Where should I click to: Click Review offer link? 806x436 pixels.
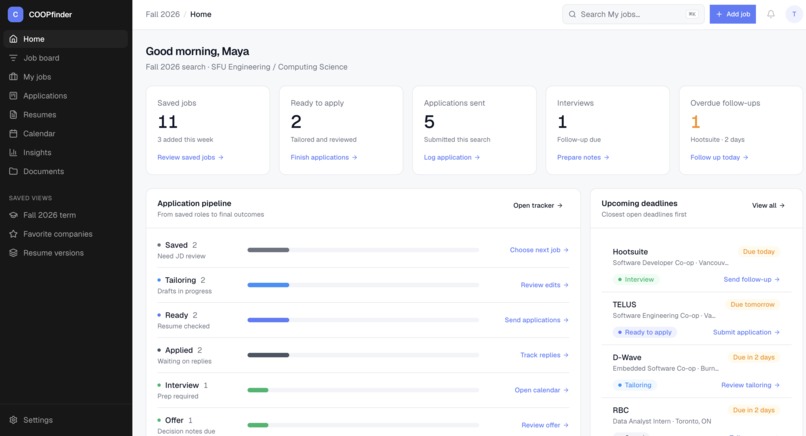pos(545,425)
